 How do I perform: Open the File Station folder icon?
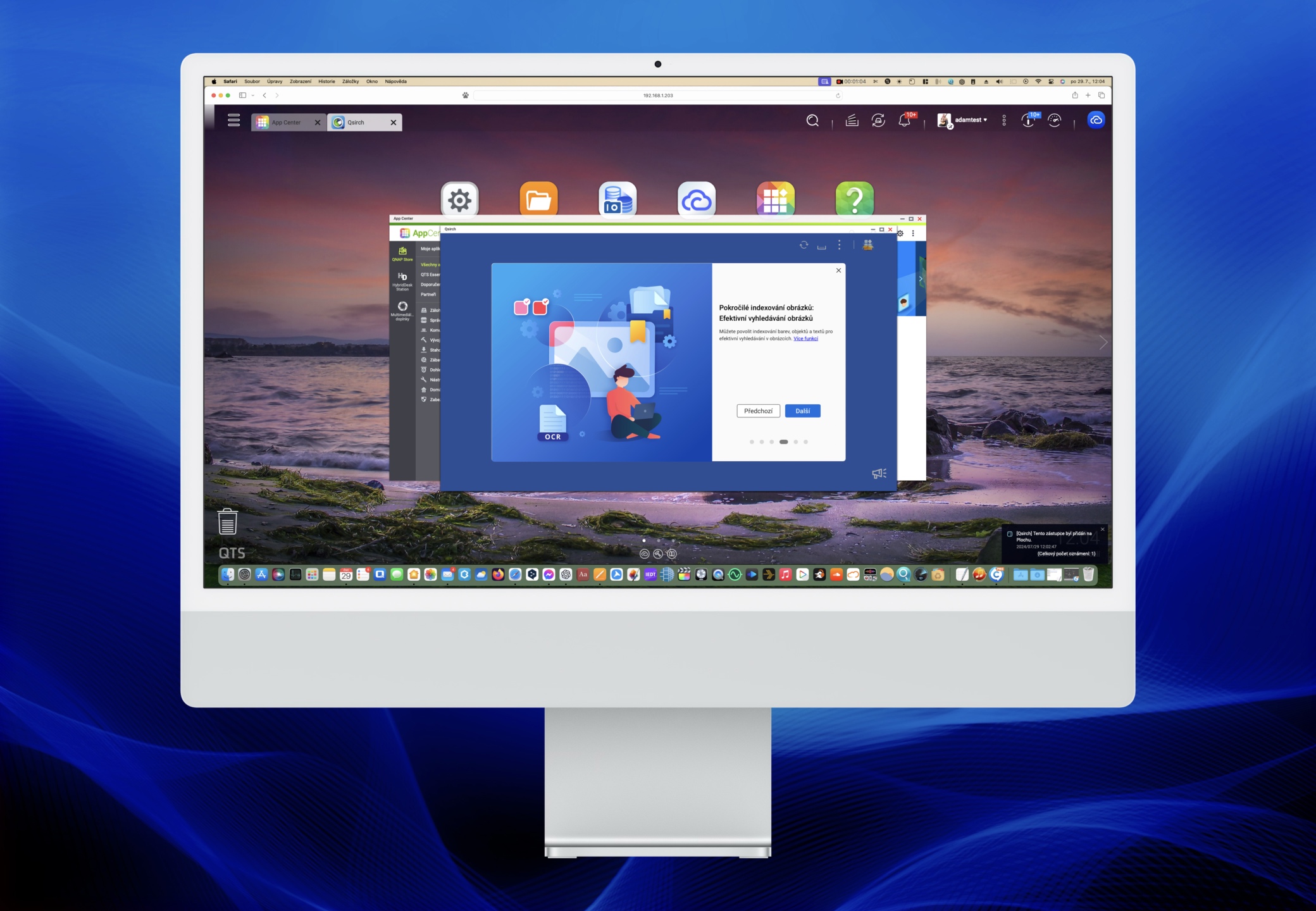pos(538,200)
